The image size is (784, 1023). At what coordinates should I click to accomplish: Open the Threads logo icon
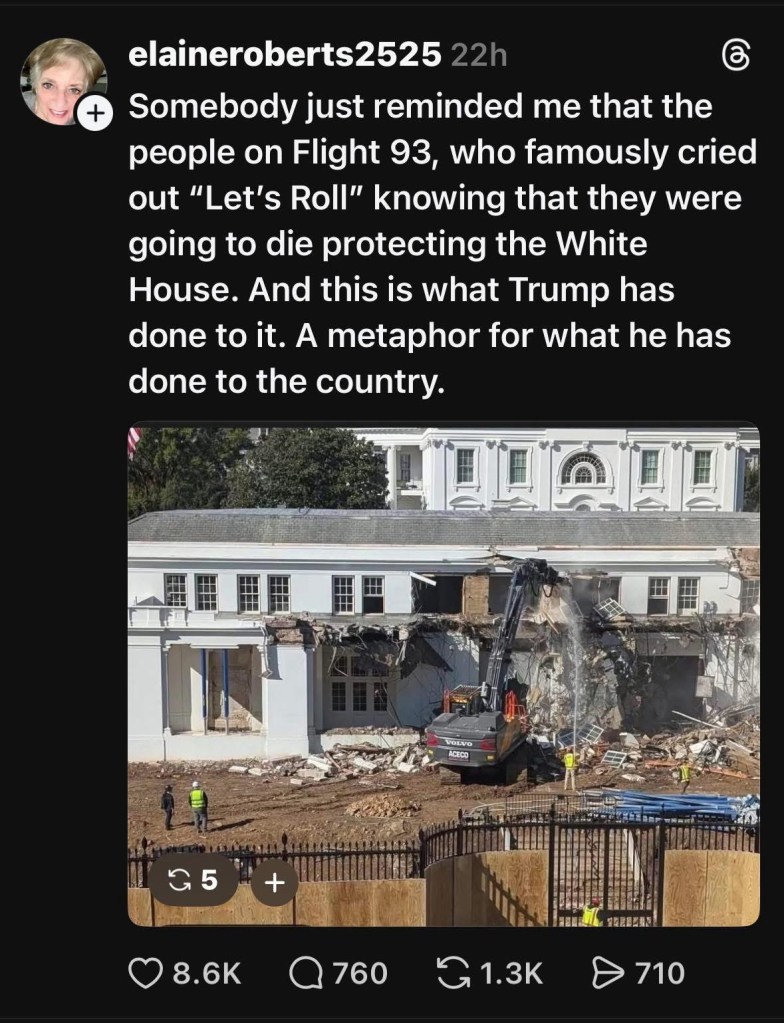click(x=737, y=57)
